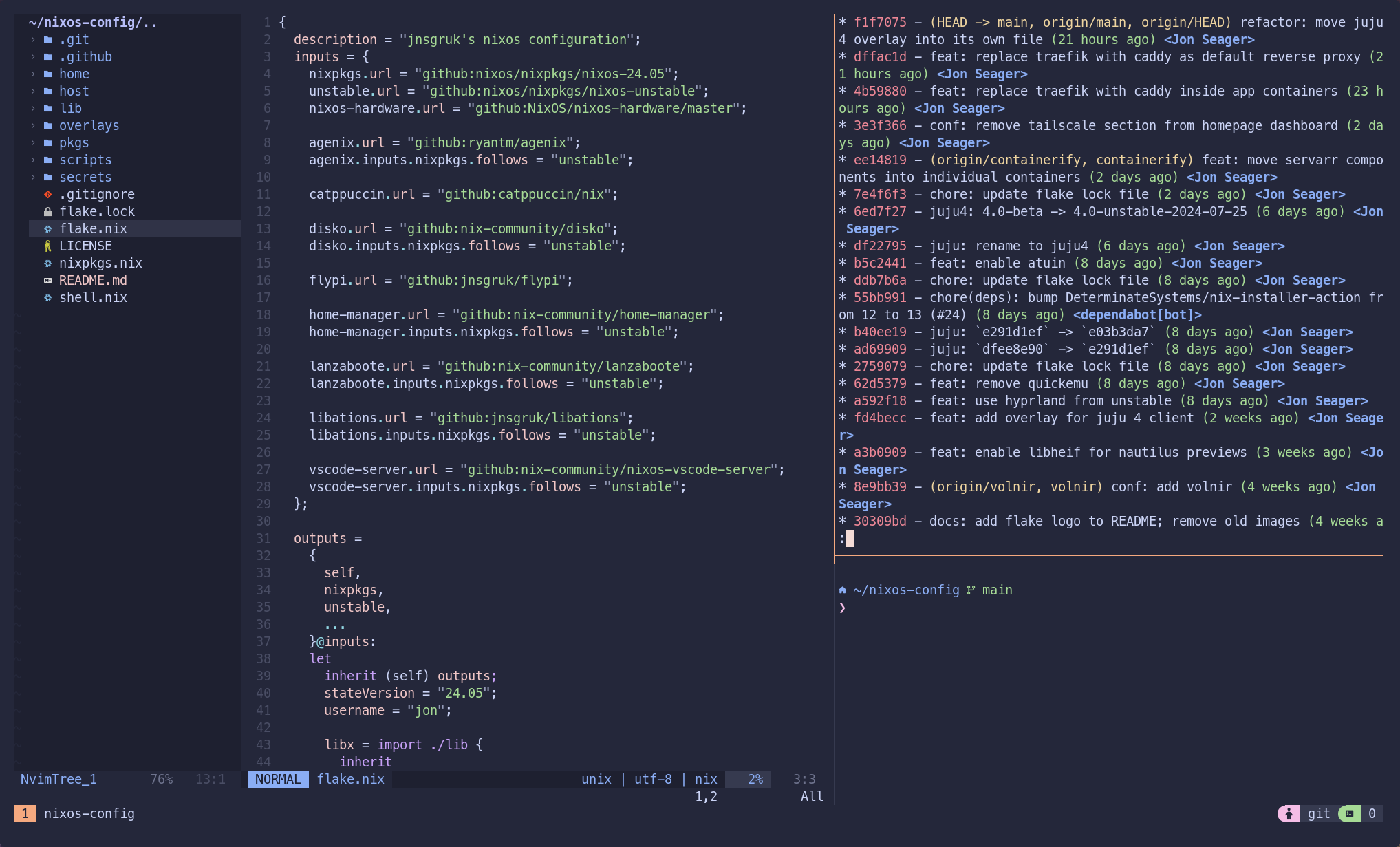Expand the overlays folder chevron
This screenshot has height=847, width=1400.
(x=33, y=126)
